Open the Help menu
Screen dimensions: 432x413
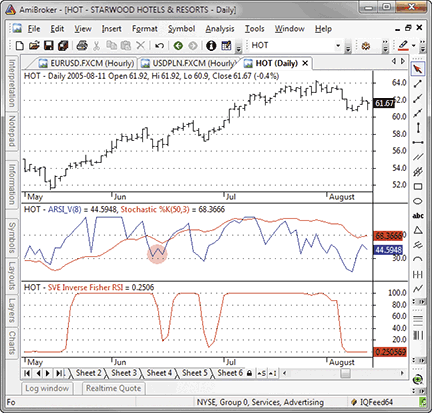tap(323, 29)
